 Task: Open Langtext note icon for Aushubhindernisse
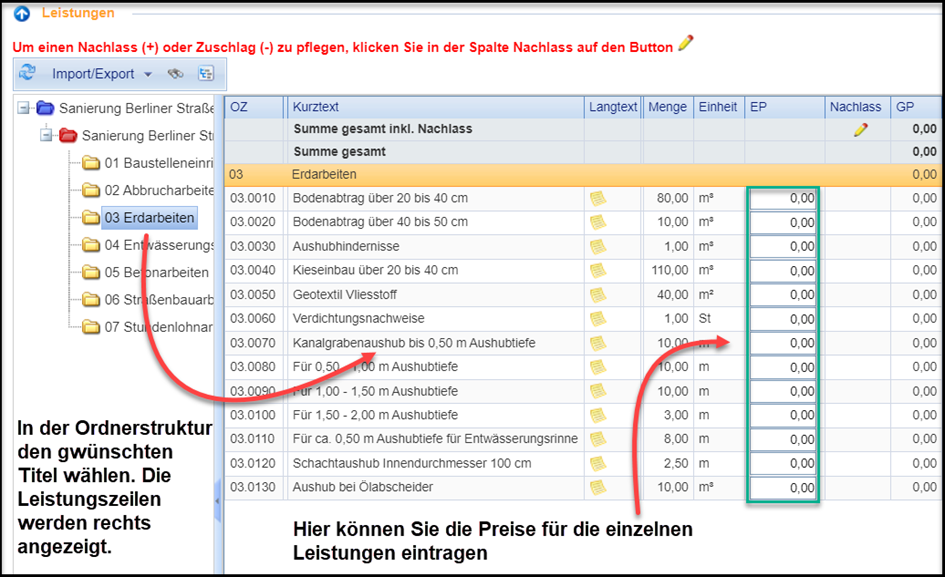[598, 246]
